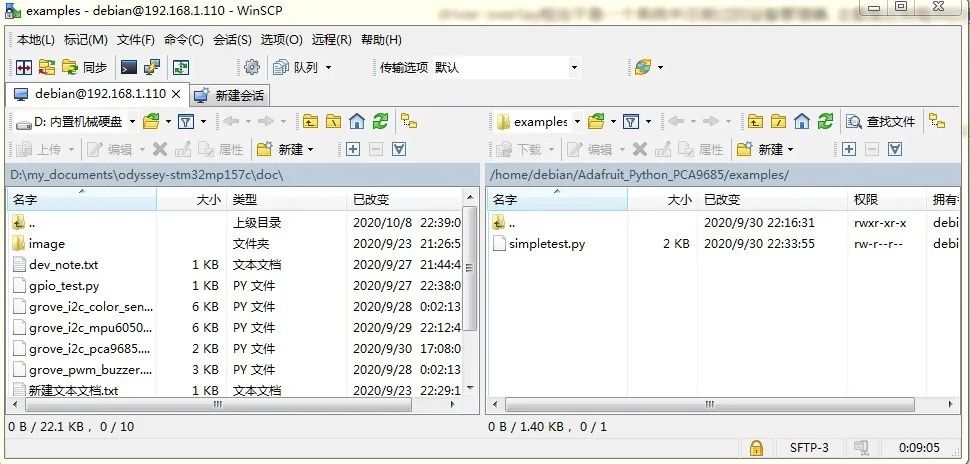Click the local panel plus select-files icon
The image size is (970, 464).
pyautogui.click(x=353, y=149)
